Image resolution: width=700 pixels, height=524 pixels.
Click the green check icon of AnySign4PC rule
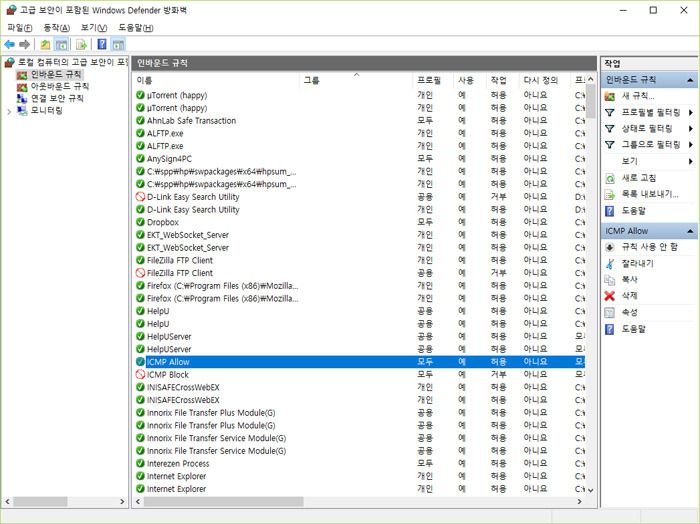pos(140,158)
